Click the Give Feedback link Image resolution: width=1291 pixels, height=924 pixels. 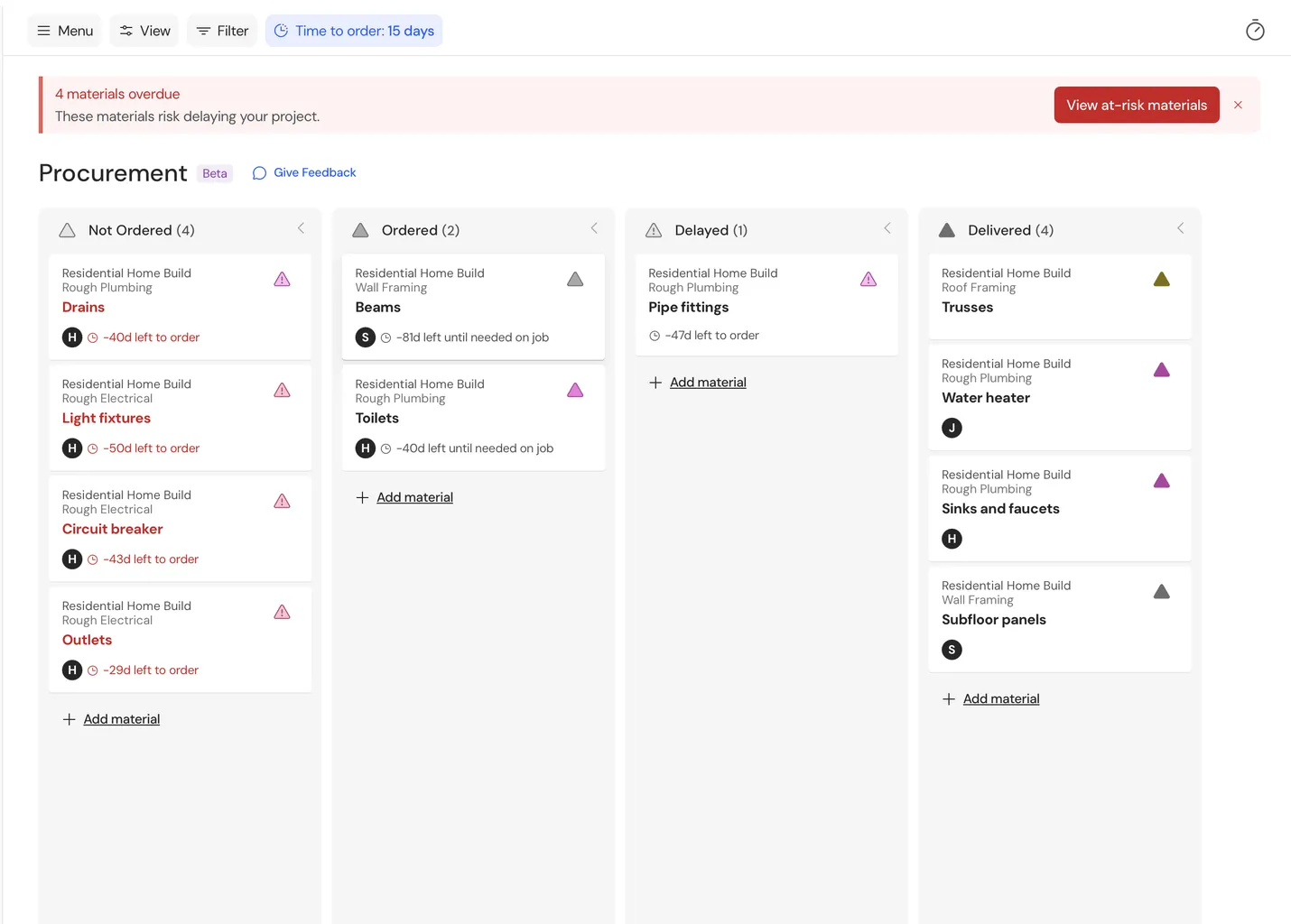click(x=304, y=172)
